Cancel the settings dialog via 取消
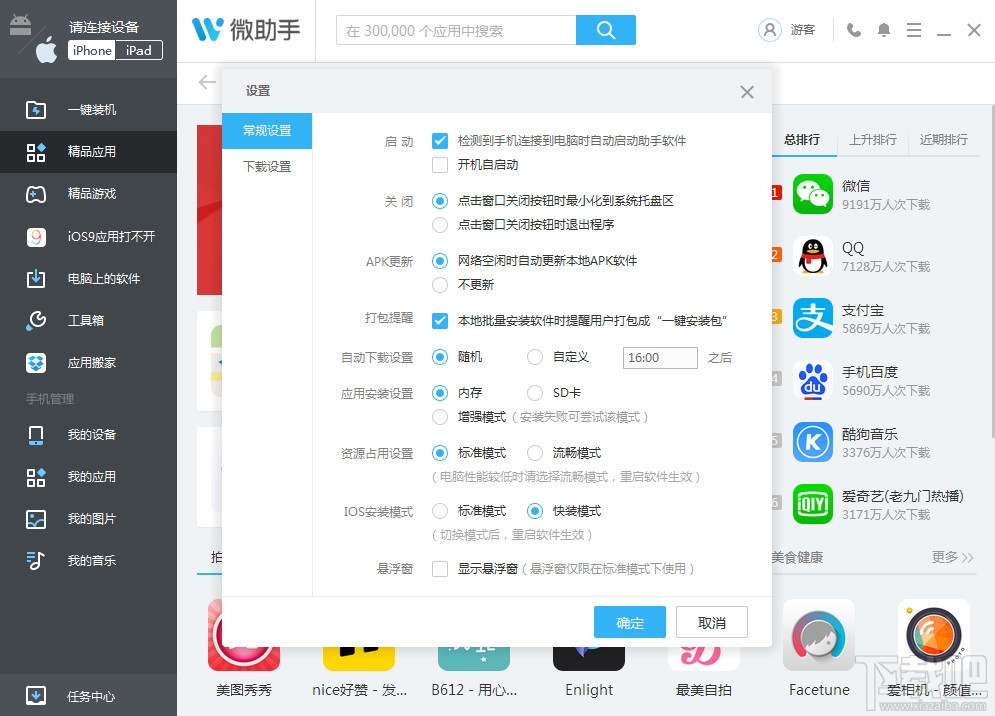Screen dimensions: 995x716 pyautogui.click(x=711, y=622)
